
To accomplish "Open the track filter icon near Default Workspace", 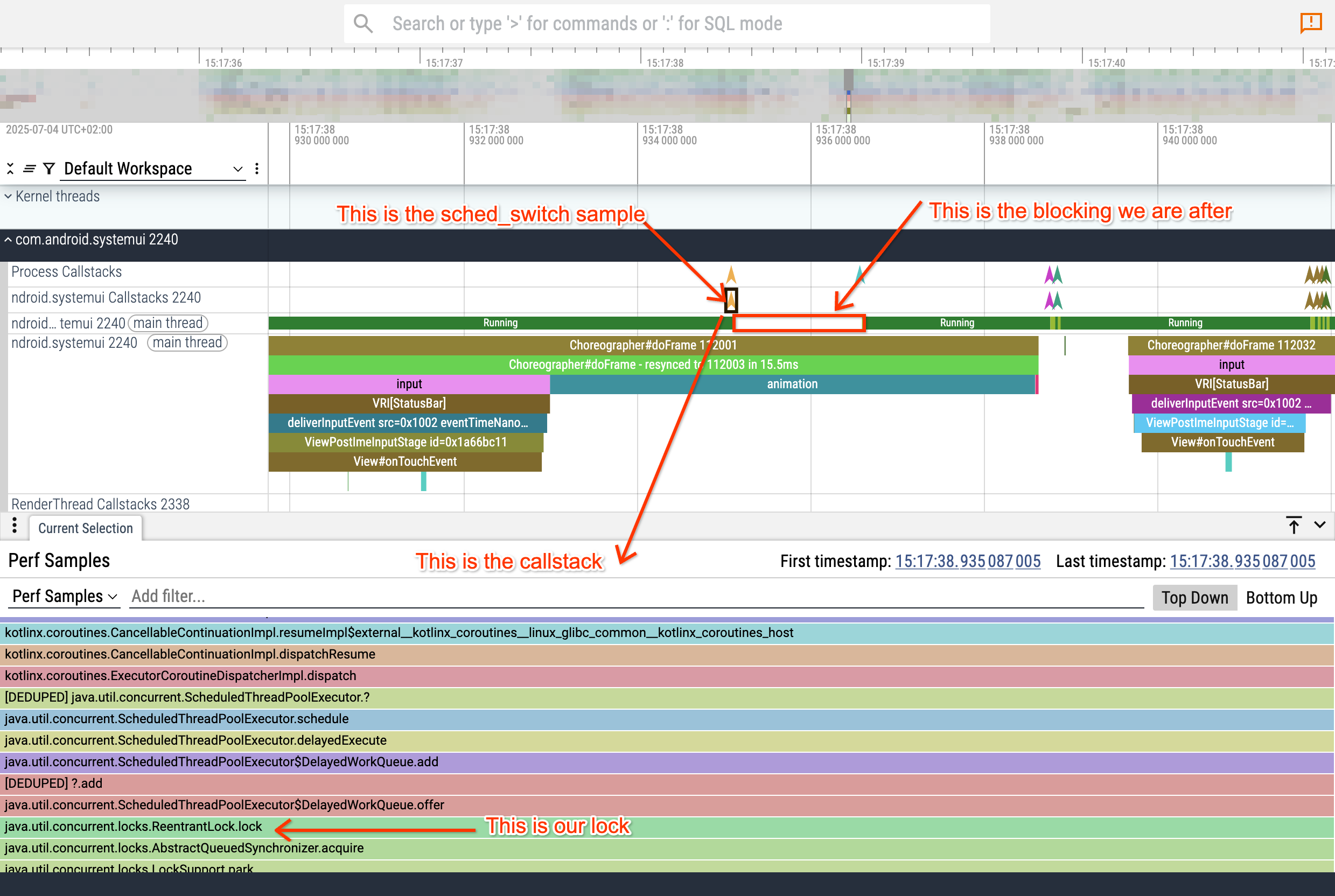I will pos(48,169).
